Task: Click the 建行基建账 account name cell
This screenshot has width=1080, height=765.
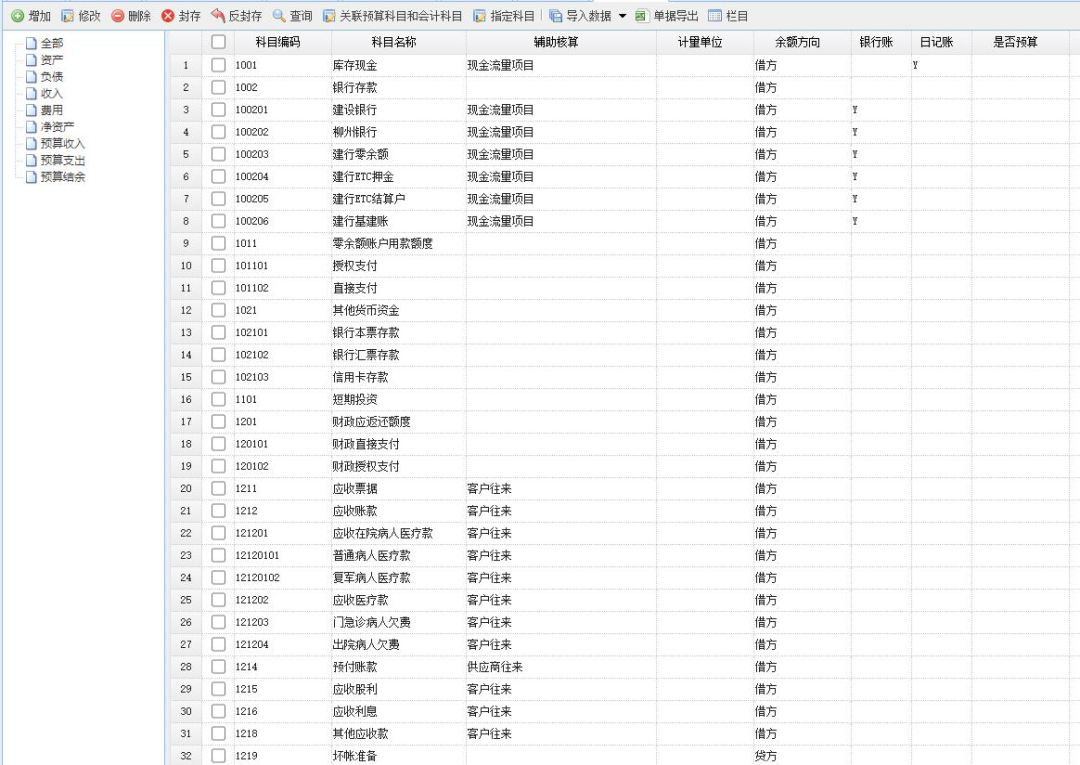Action: click(x=398, y=221)
